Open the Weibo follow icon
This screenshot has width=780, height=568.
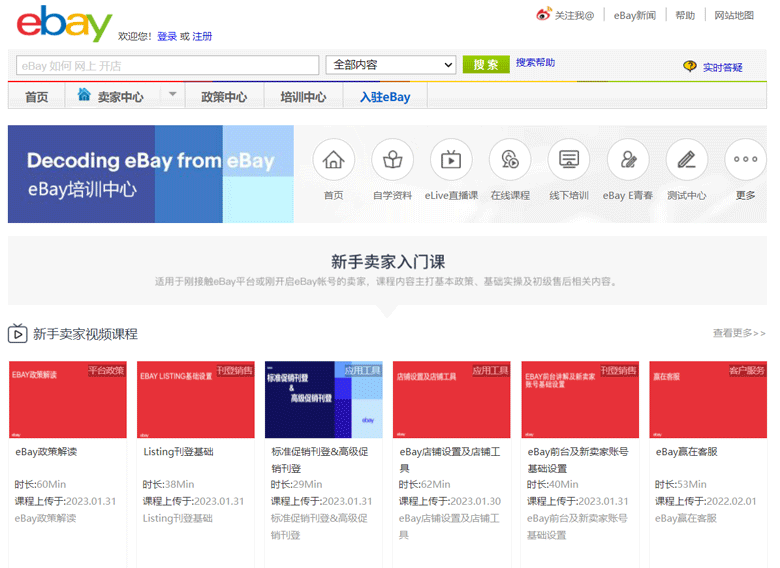(544, 14)
